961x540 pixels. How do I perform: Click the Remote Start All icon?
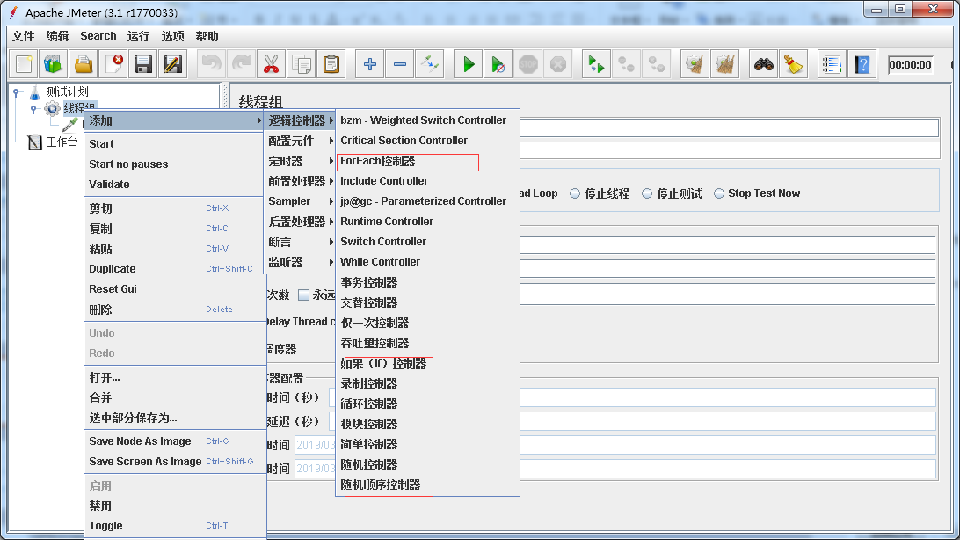tap(596, 64)
